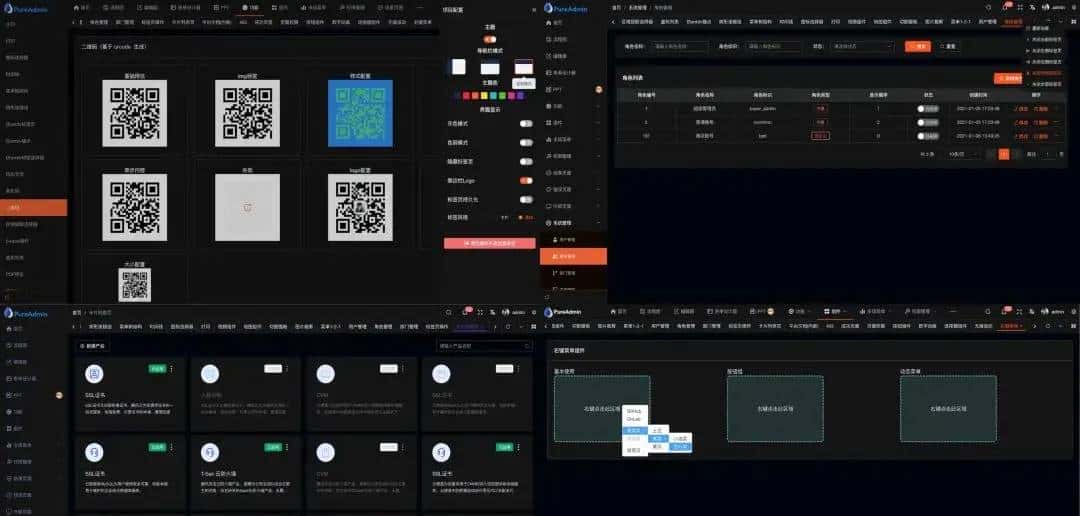Click translation icon in role management window header
This screenshot has height=516, width=1080.
point(1032,7)
